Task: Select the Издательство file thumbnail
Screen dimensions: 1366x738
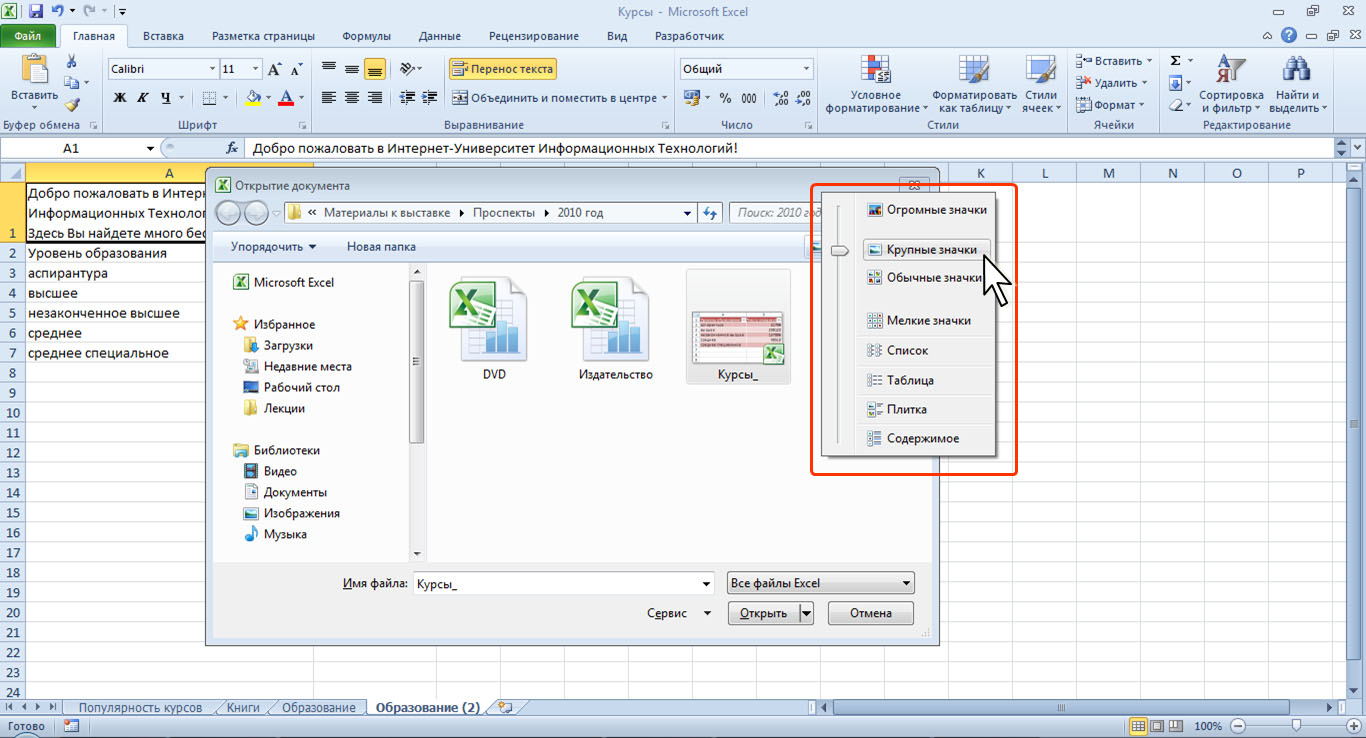Action: tap(616, 328)
